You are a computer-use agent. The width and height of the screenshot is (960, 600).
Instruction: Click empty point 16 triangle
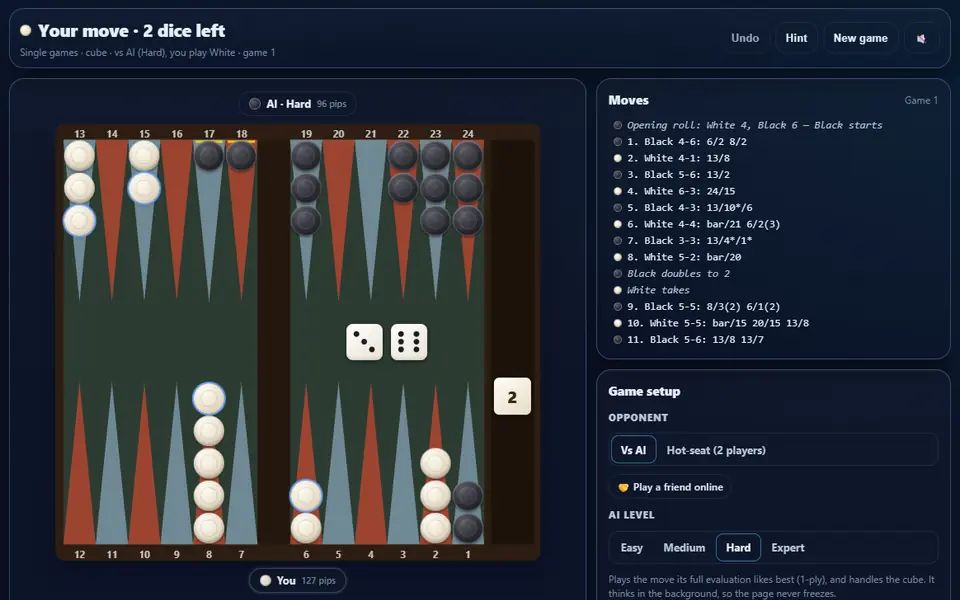pyautogui.click(x=176, y=220)
